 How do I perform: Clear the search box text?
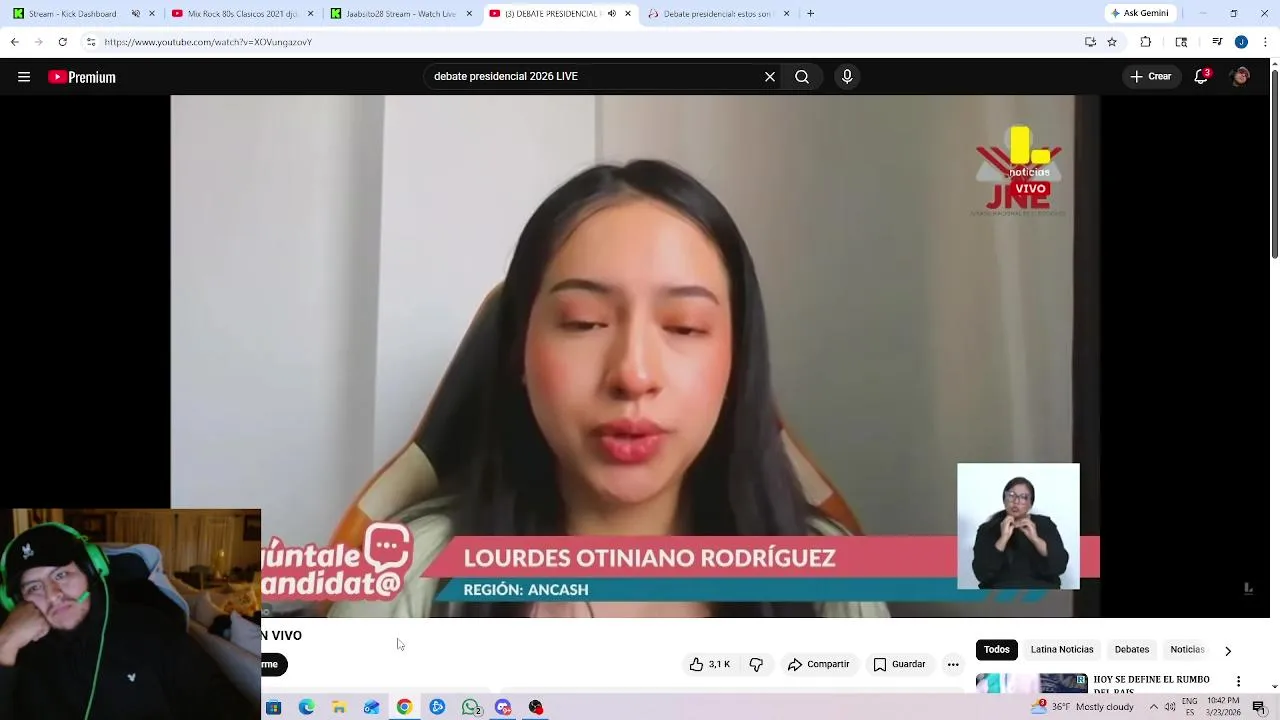[x=770, y=77]
